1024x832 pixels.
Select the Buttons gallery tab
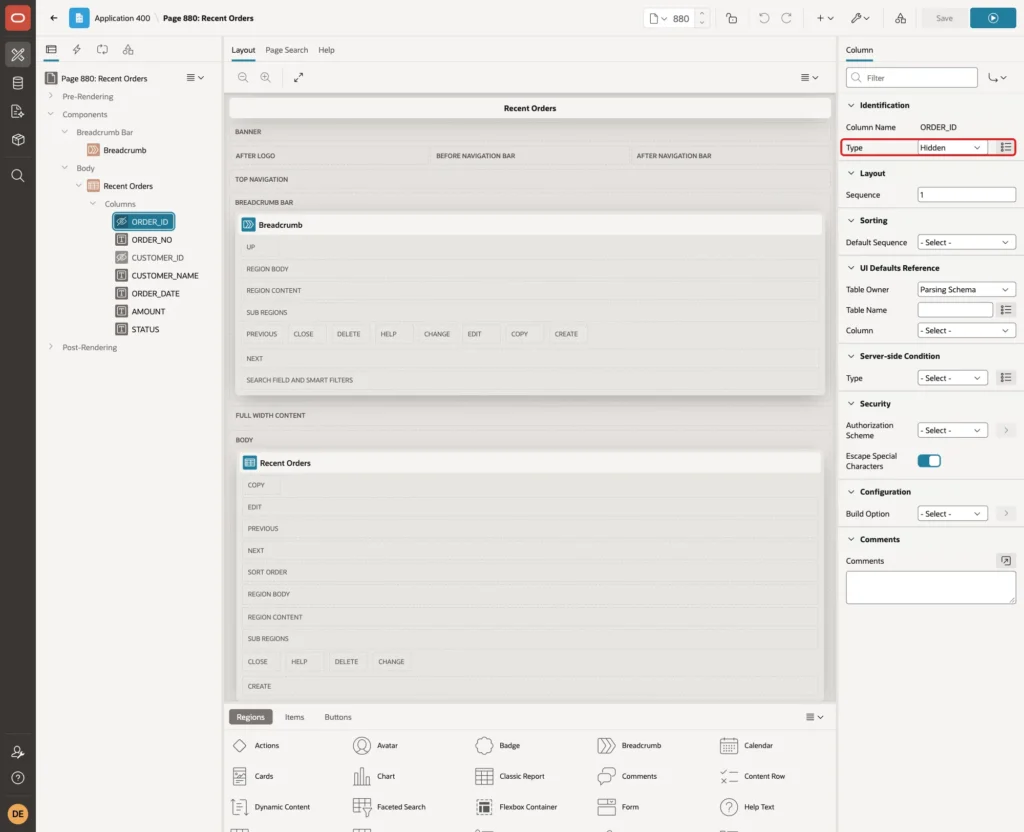pyautogui.click(x=338, y=717)
